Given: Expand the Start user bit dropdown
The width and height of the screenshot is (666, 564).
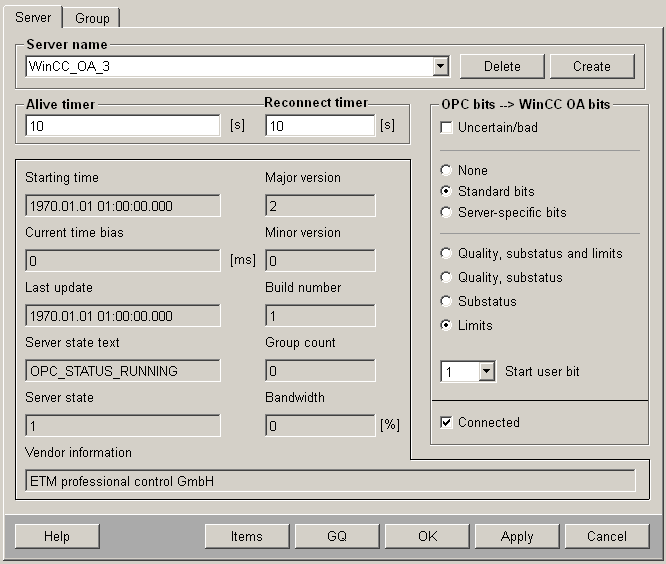Looking at the screenshot, I should [486, 372].
